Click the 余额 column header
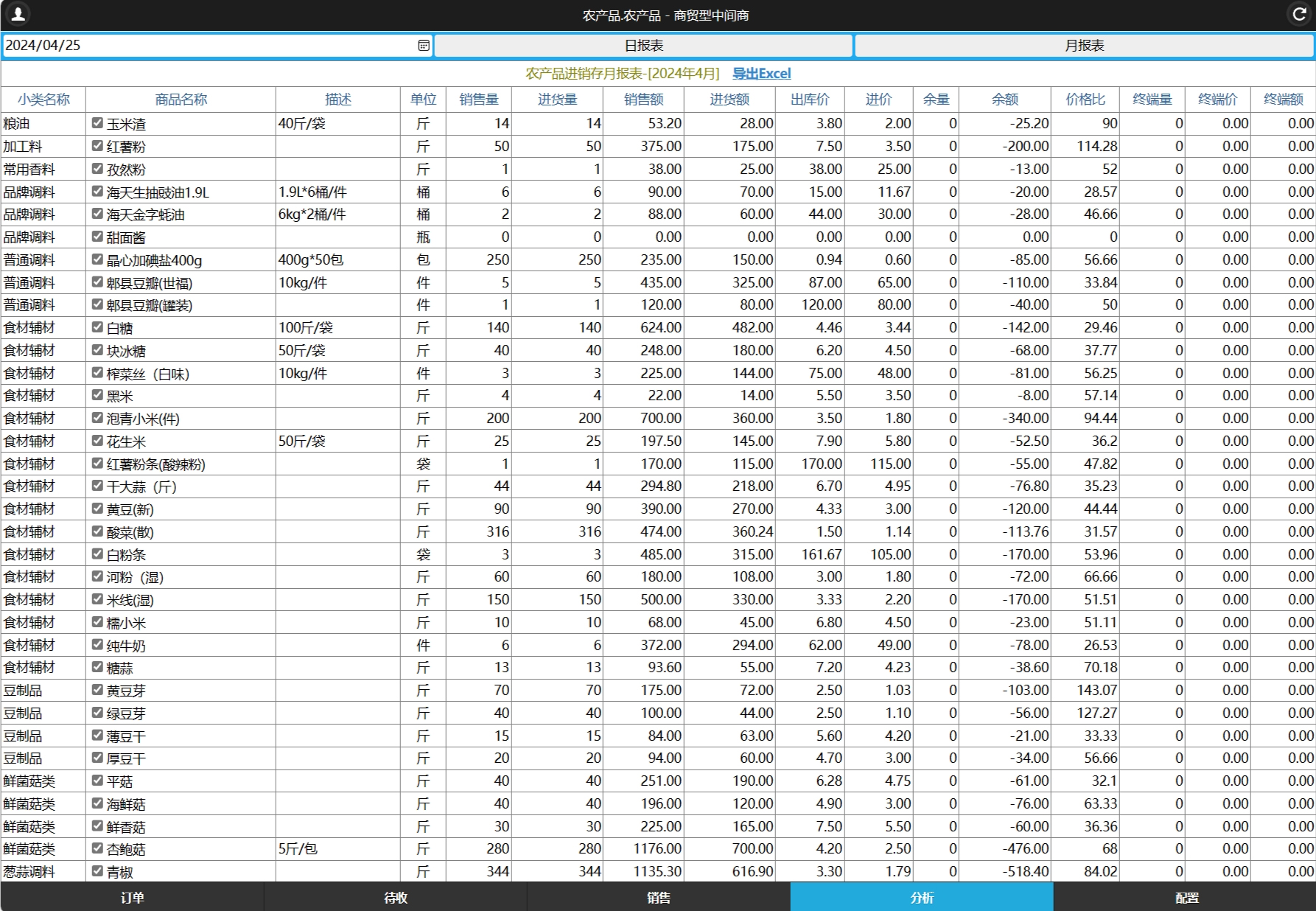 (1004, 100)
